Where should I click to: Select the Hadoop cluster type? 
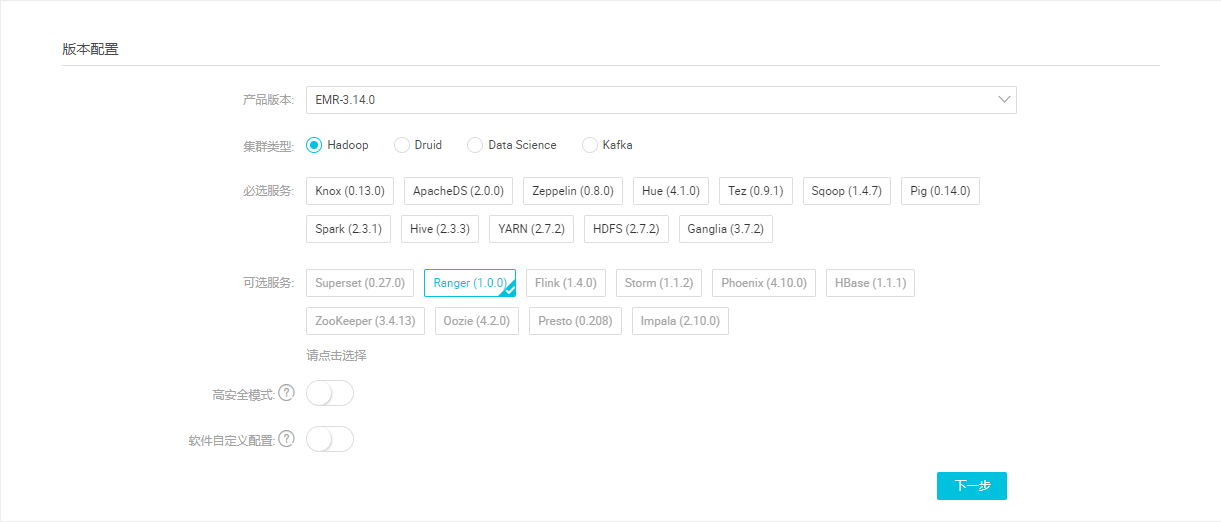tap(314, 145)
